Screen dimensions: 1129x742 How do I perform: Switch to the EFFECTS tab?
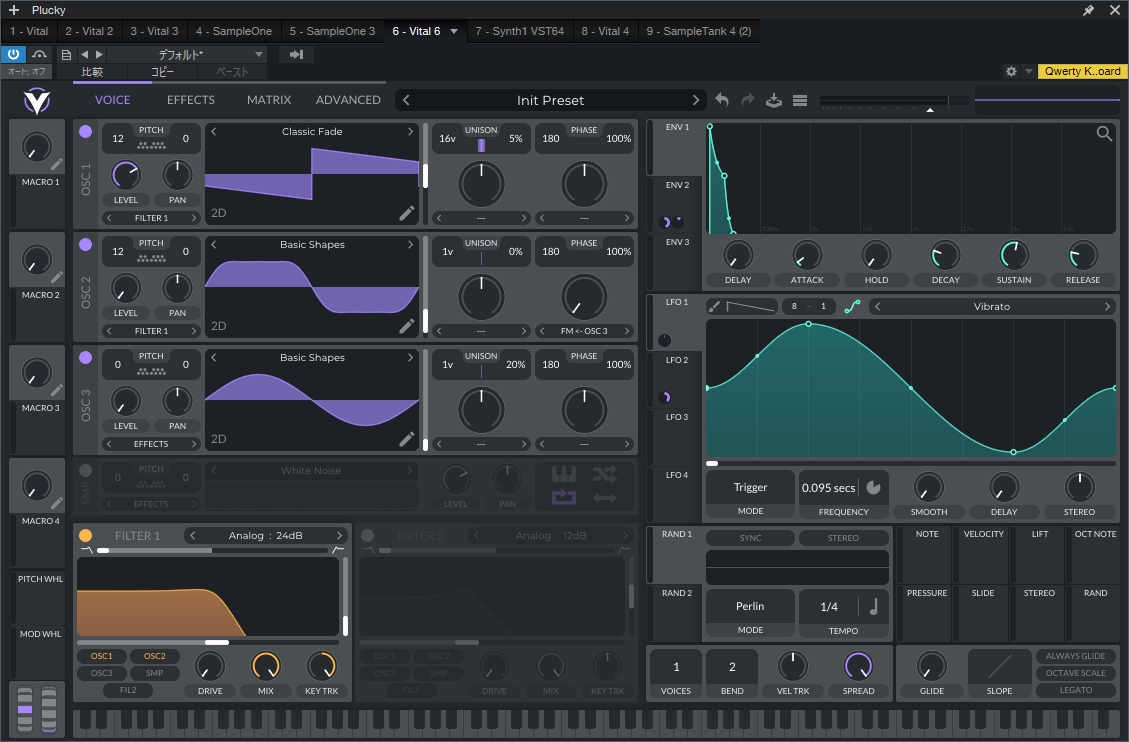click(191, 100)
